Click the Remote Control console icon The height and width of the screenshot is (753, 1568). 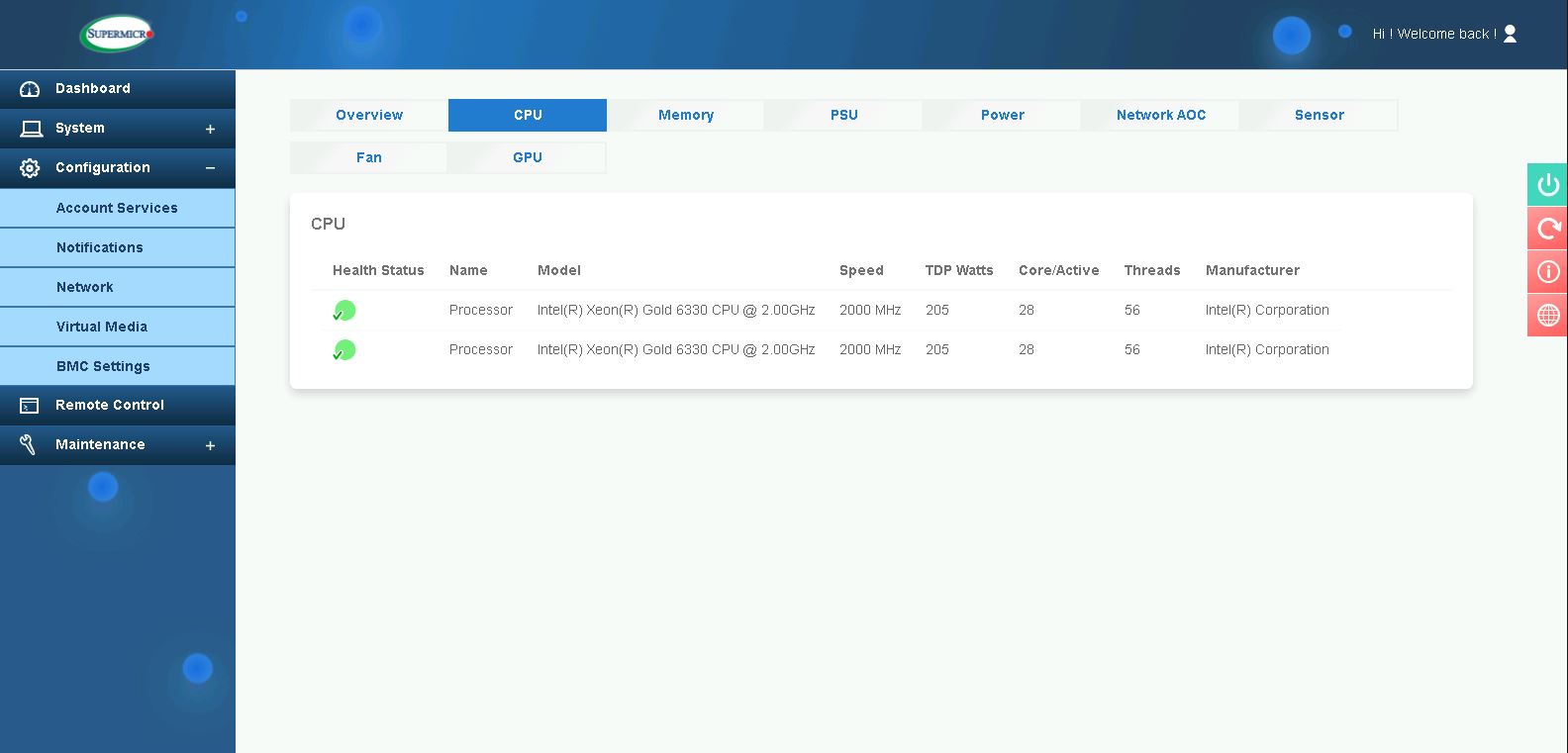30,406
